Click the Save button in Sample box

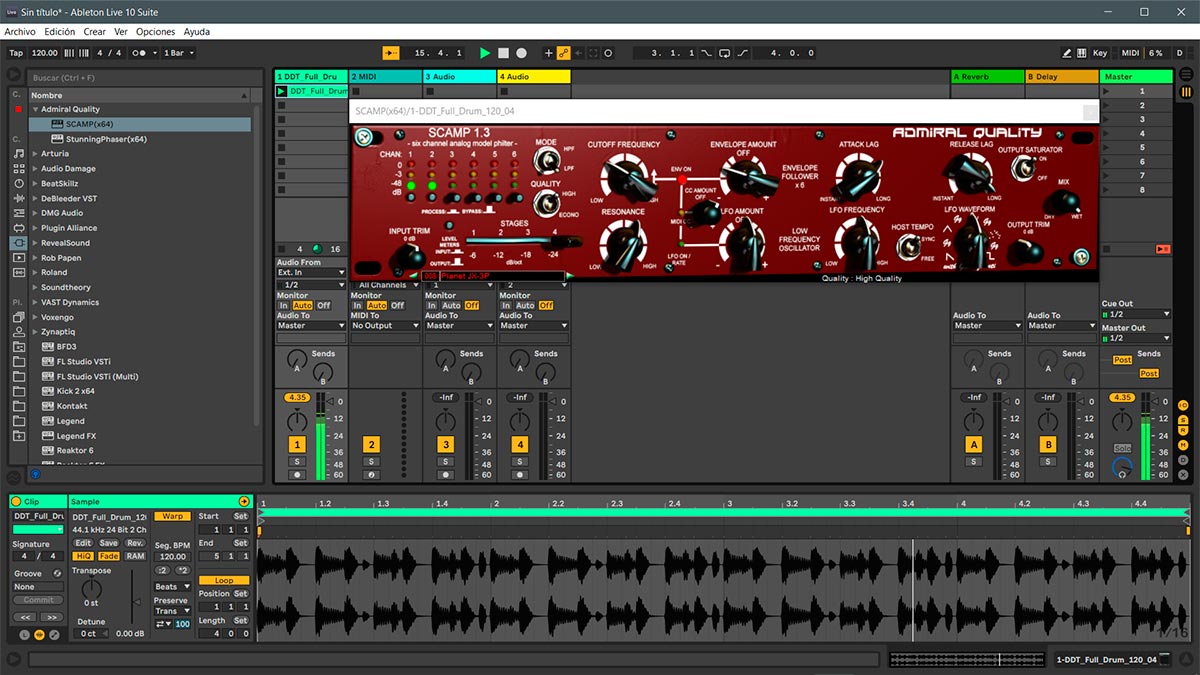[109, 543]
